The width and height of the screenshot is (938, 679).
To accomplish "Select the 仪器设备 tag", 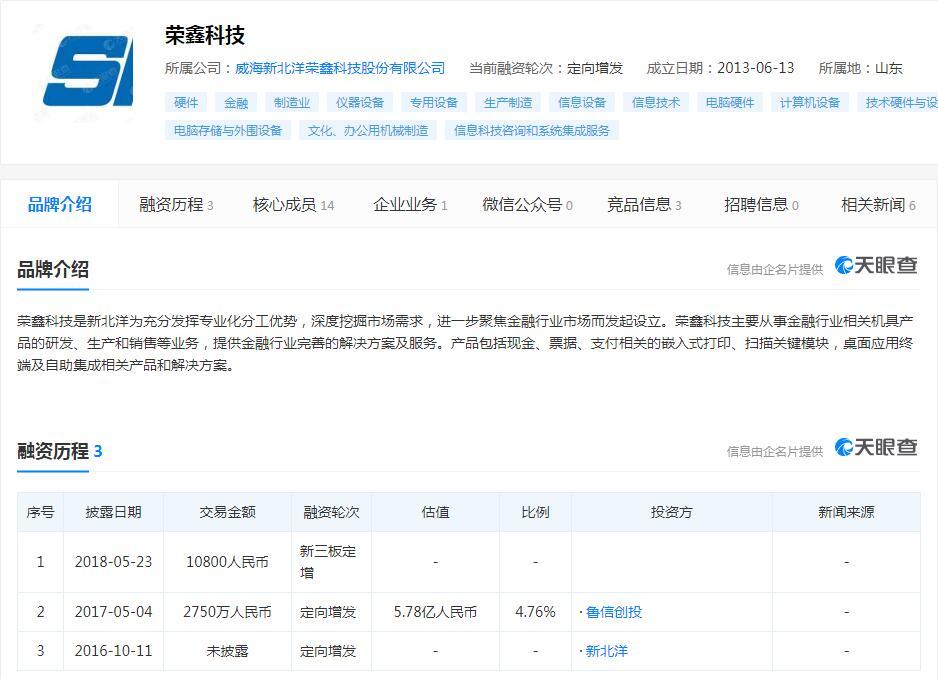I will click(360, 102).
